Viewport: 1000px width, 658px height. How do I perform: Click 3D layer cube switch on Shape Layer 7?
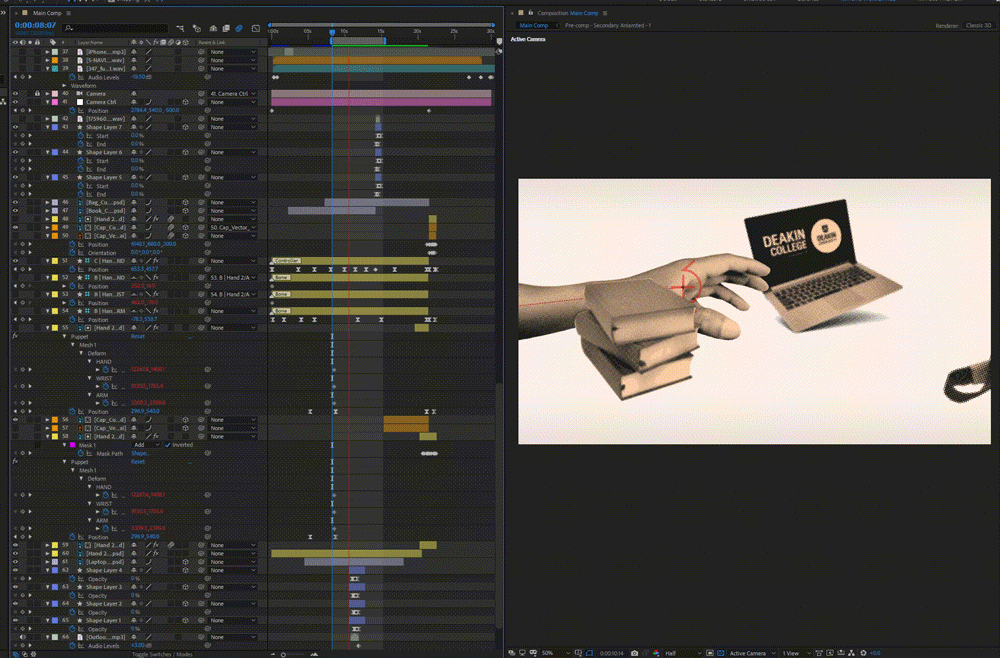pos(185,127)
